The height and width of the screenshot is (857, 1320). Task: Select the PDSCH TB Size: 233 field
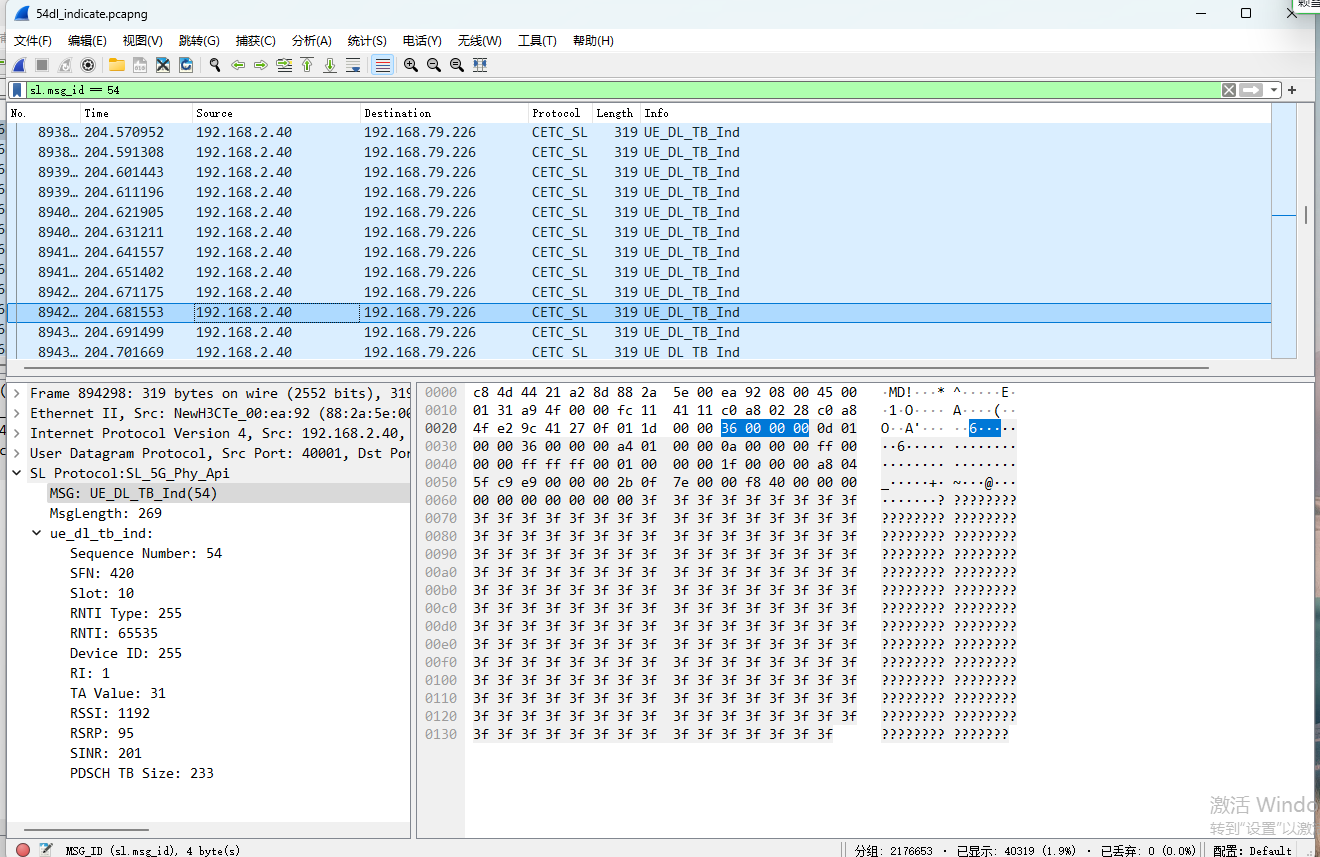[x=142, y=773]
